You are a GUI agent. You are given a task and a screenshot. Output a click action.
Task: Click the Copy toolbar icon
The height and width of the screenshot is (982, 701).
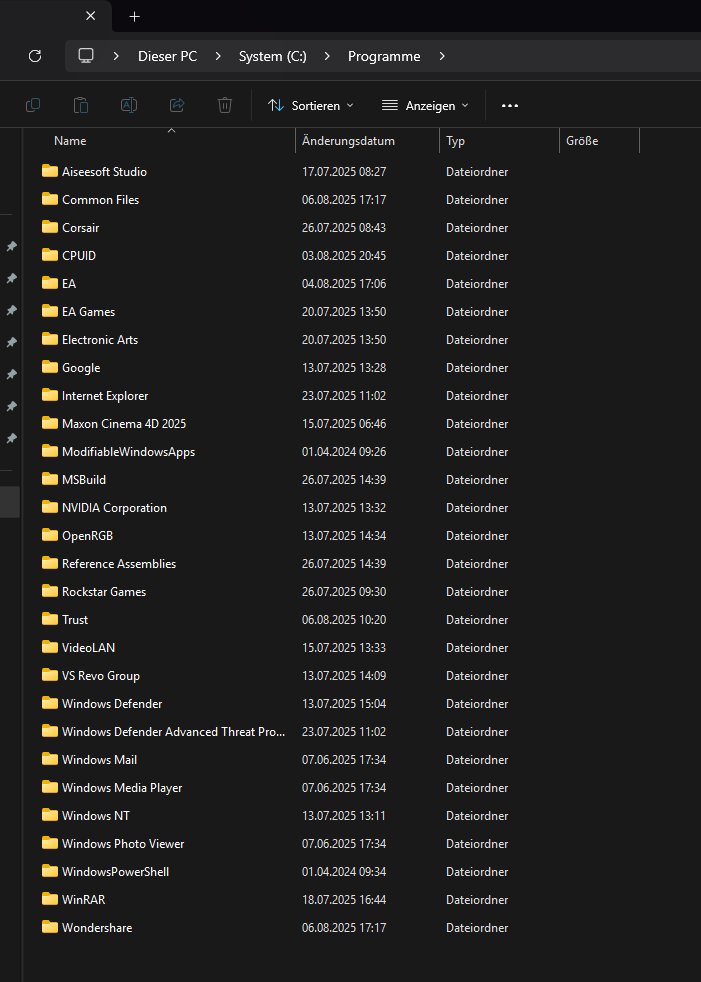pos(33,105)
